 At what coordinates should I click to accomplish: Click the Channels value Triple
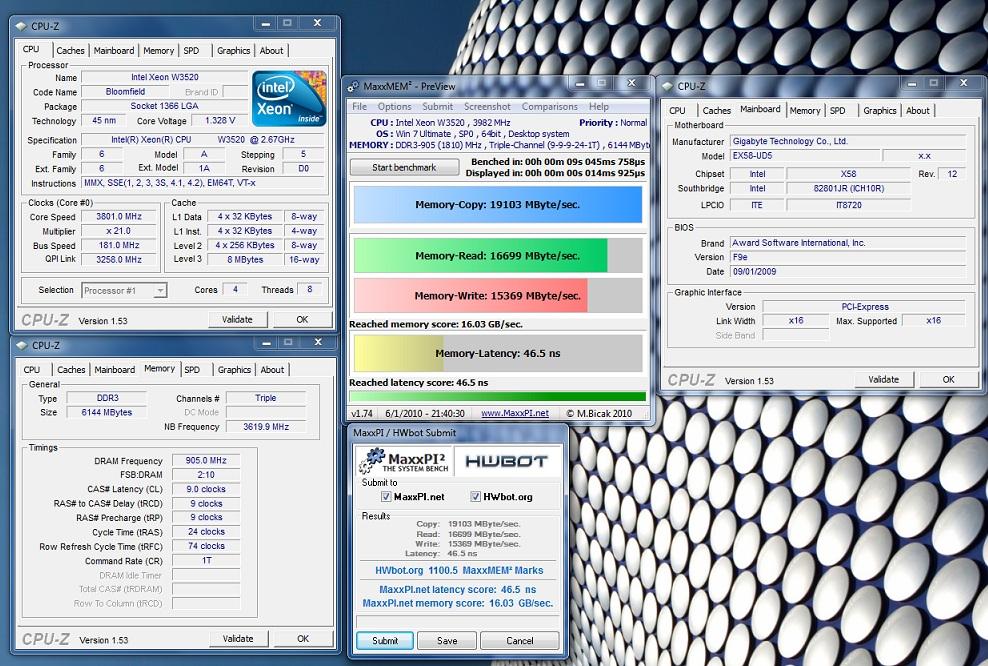point(265,398)
